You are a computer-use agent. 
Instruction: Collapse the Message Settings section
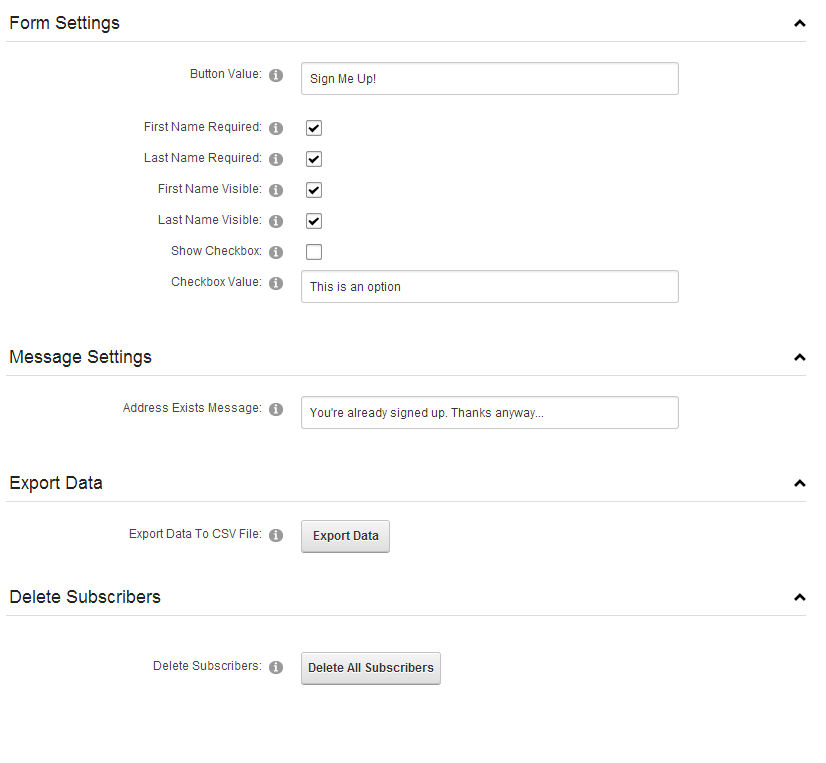coord(800,357)
